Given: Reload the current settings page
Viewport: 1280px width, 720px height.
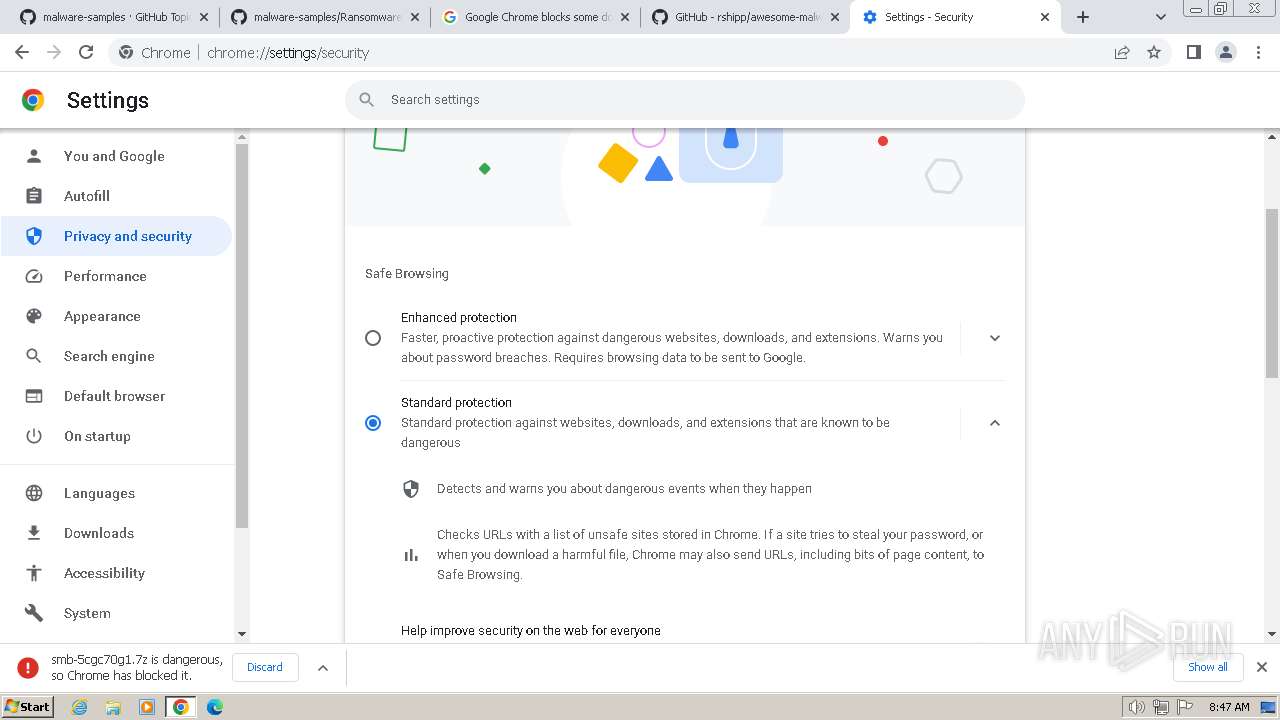Looking at the screenshot, I should (86, 53).
